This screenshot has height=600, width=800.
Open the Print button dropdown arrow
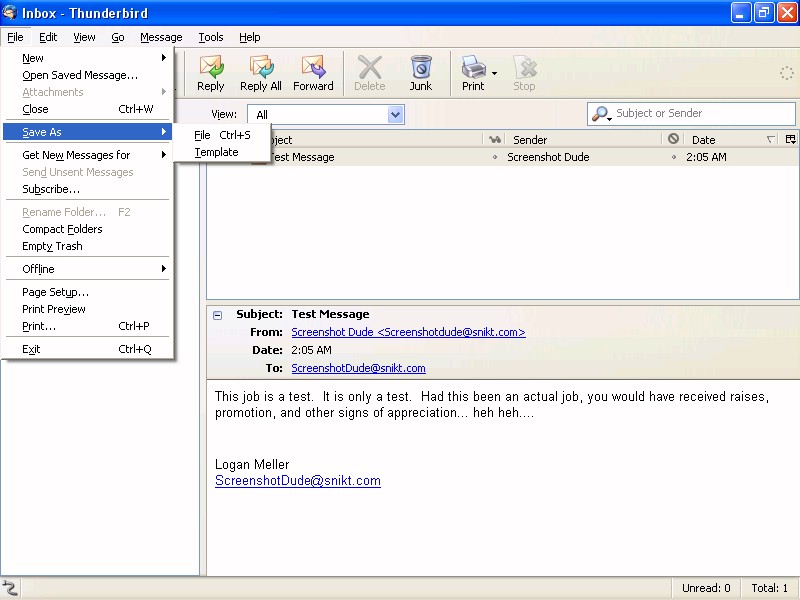click(x=494, y=73)
